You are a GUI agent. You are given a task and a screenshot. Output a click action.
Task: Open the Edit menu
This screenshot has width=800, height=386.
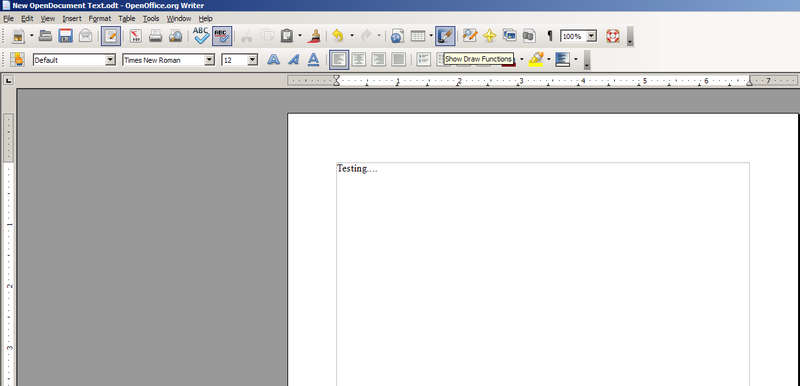pyautogui.click(x=27, y=18)
